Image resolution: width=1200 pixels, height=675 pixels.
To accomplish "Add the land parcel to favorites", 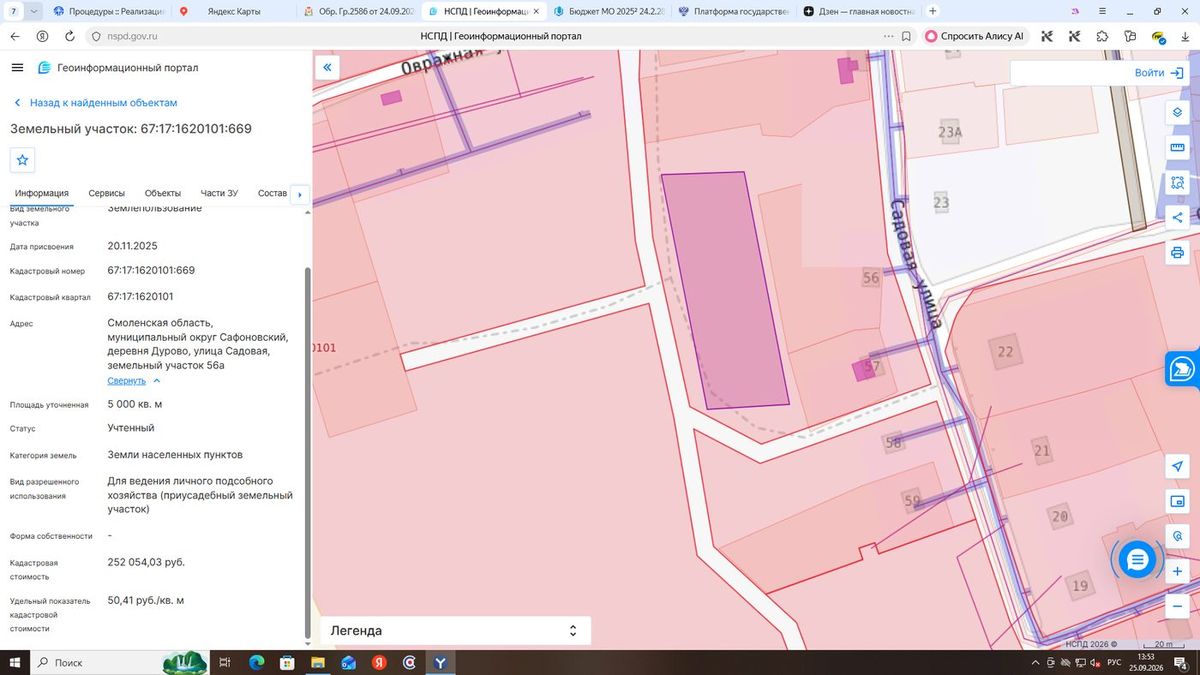I will (x=22, y=160).
